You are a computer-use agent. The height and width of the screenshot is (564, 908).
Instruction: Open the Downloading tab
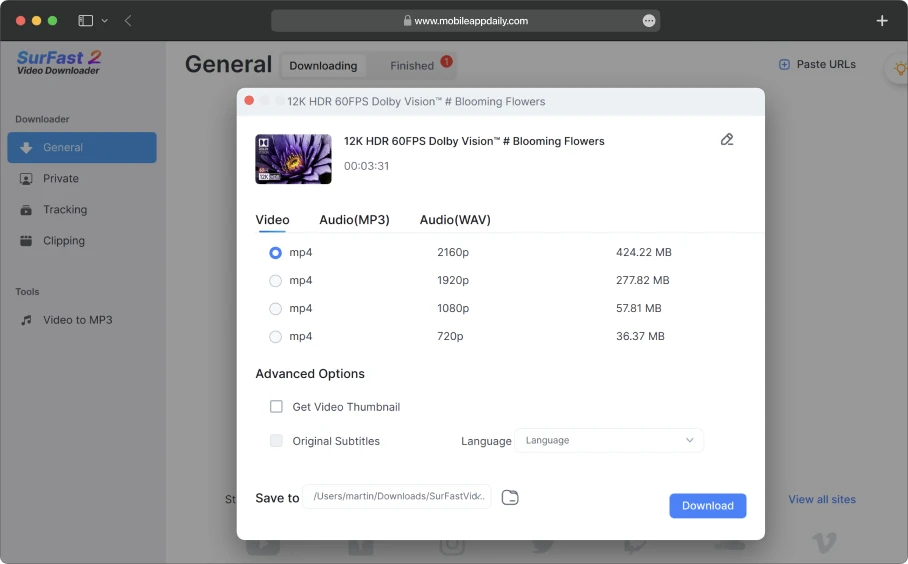coord(323,66)
